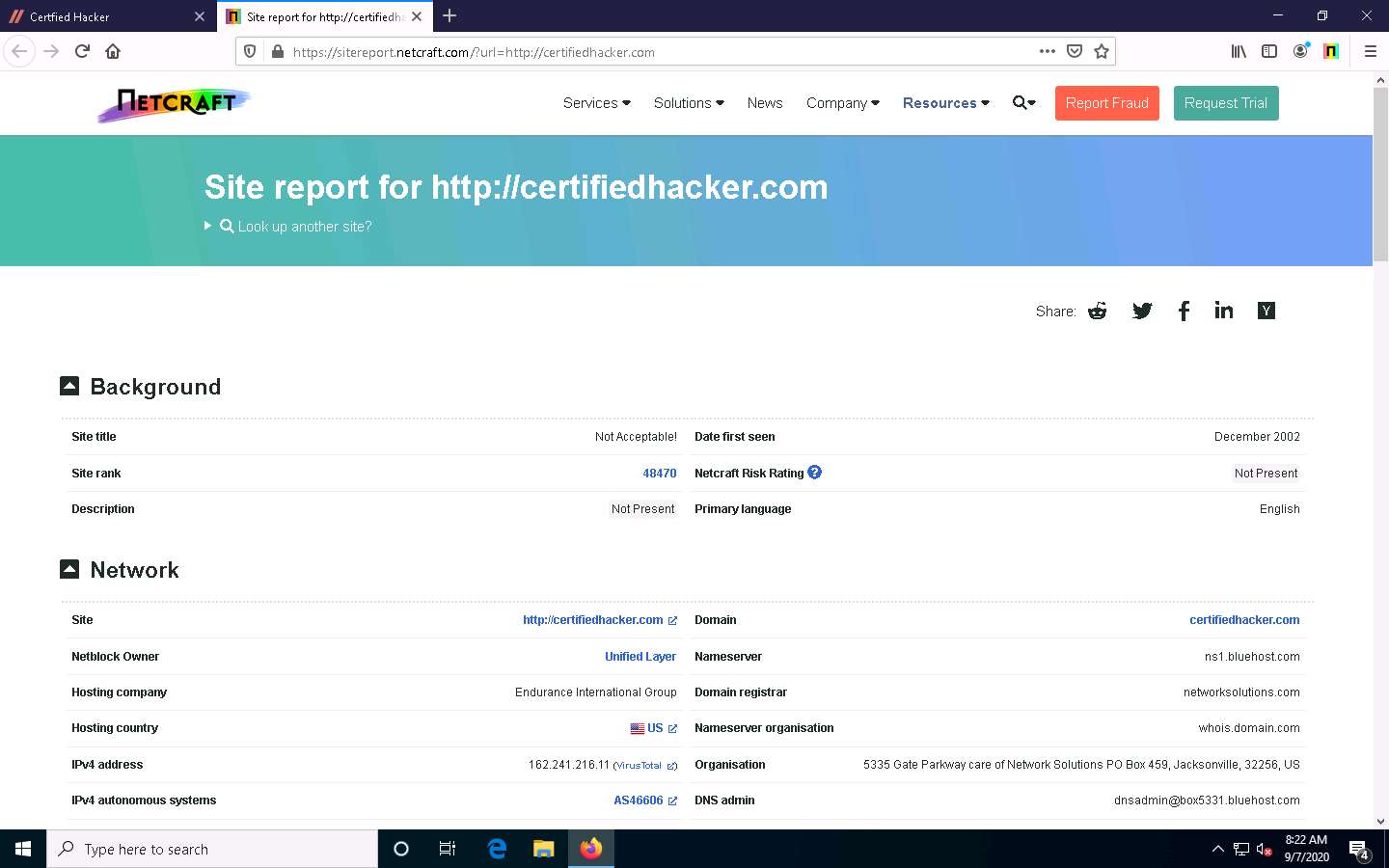Click the Netcraft Risk Rating help icon

pos(815,473)
